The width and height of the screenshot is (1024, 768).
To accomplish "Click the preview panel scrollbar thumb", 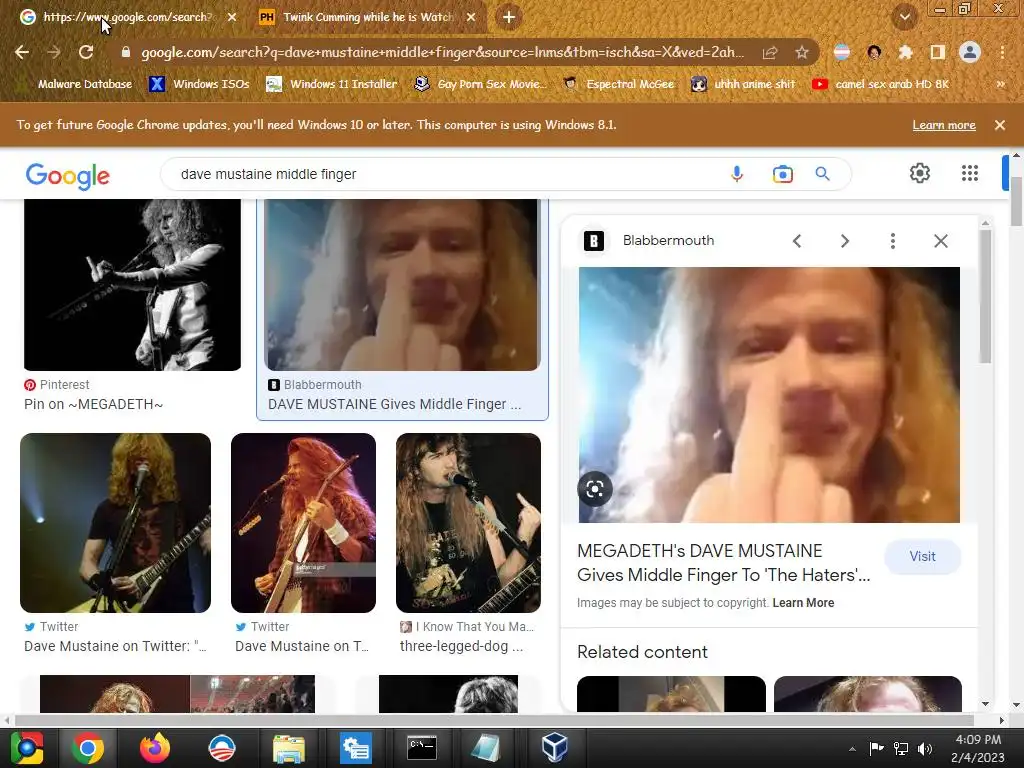I will 985,295.
